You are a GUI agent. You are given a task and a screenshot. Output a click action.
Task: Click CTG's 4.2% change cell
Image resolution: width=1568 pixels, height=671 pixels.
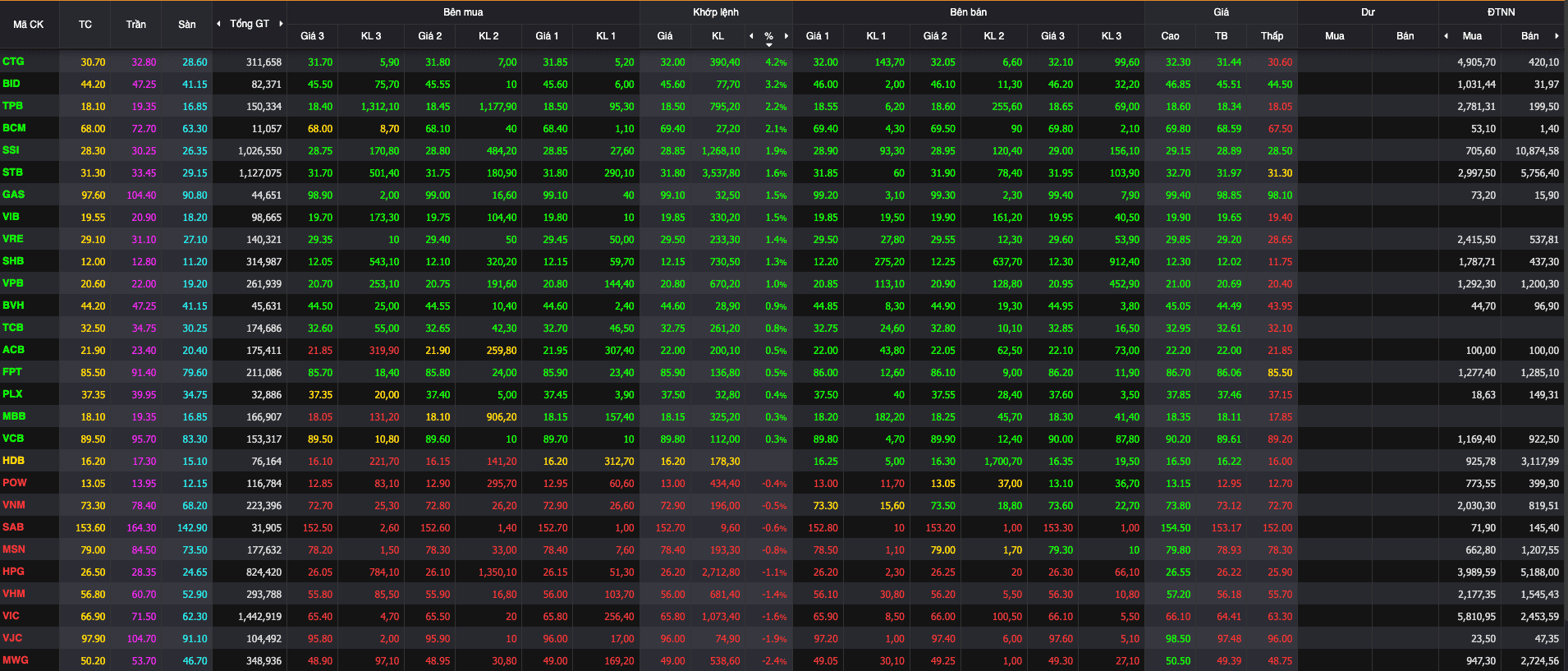pyautogui.click(x=776, y=62)
